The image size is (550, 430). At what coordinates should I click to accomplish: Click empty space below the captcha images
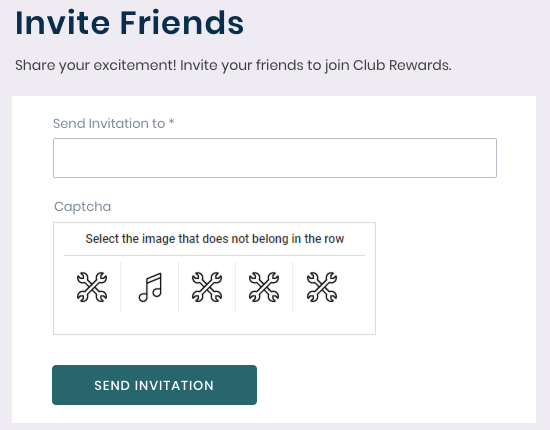[x=214, y=323]
